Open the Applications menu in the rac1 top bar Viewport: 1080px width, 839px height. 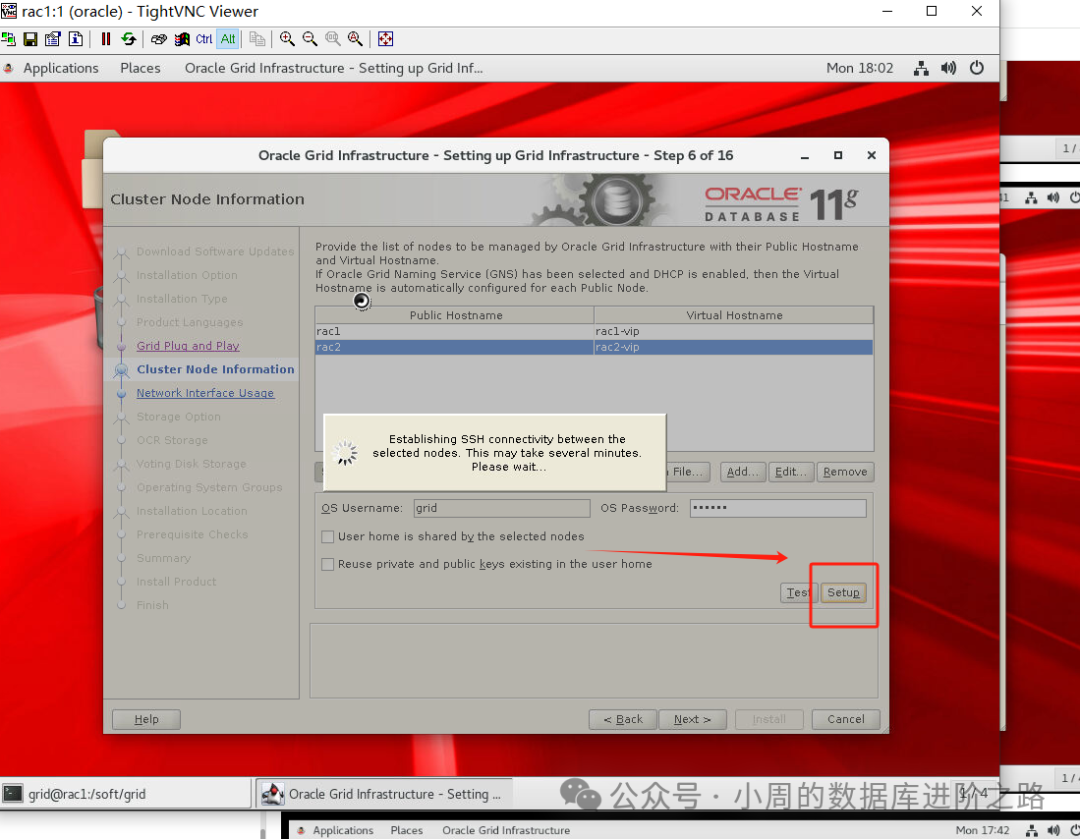click(61, 68)
